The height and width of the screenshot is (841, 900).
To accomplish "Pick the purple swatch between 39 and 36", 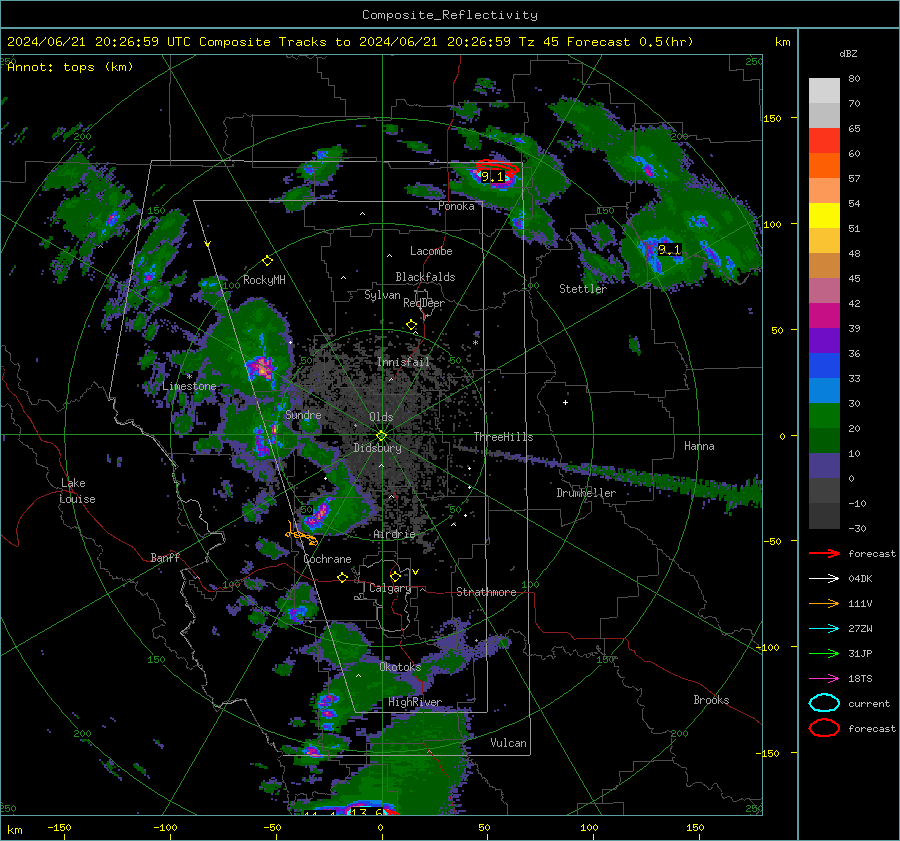I will [x=824, y=340].
